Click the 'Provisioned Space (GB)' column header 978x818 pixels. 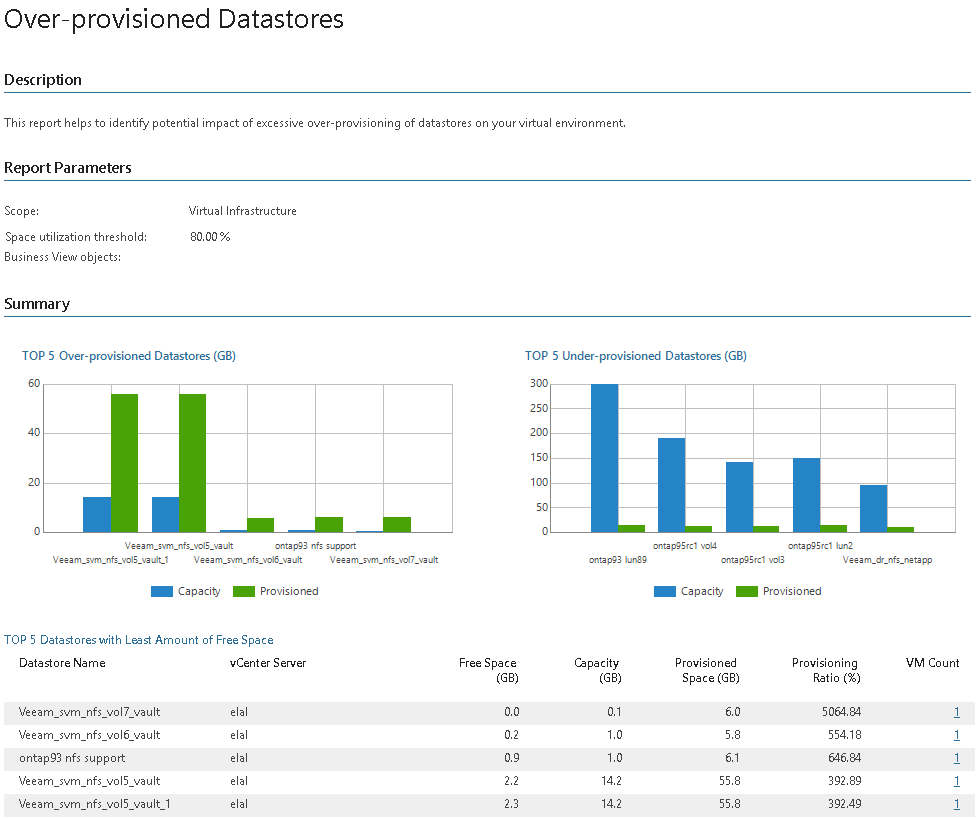pyautogui.click(x=707, y=670)
